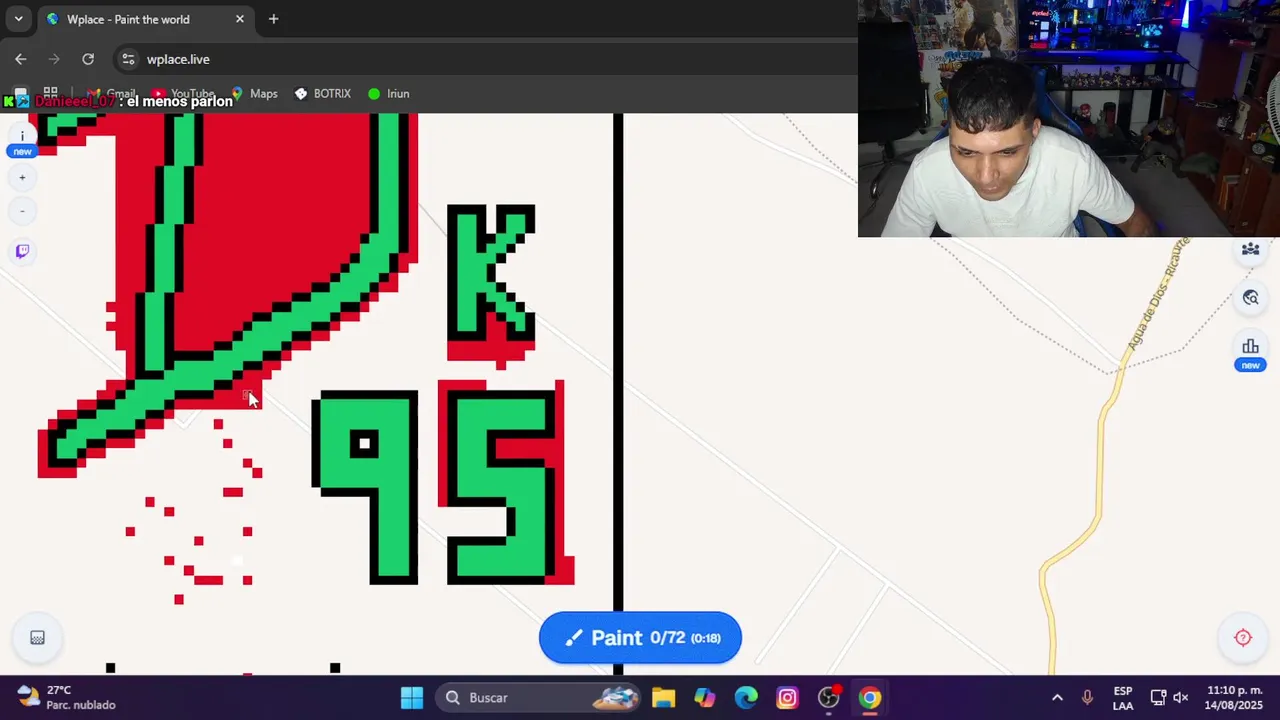Click the 'new' badge under info button
The width and height of the screenshot is (1280, 720).
(x=22, y=152)
